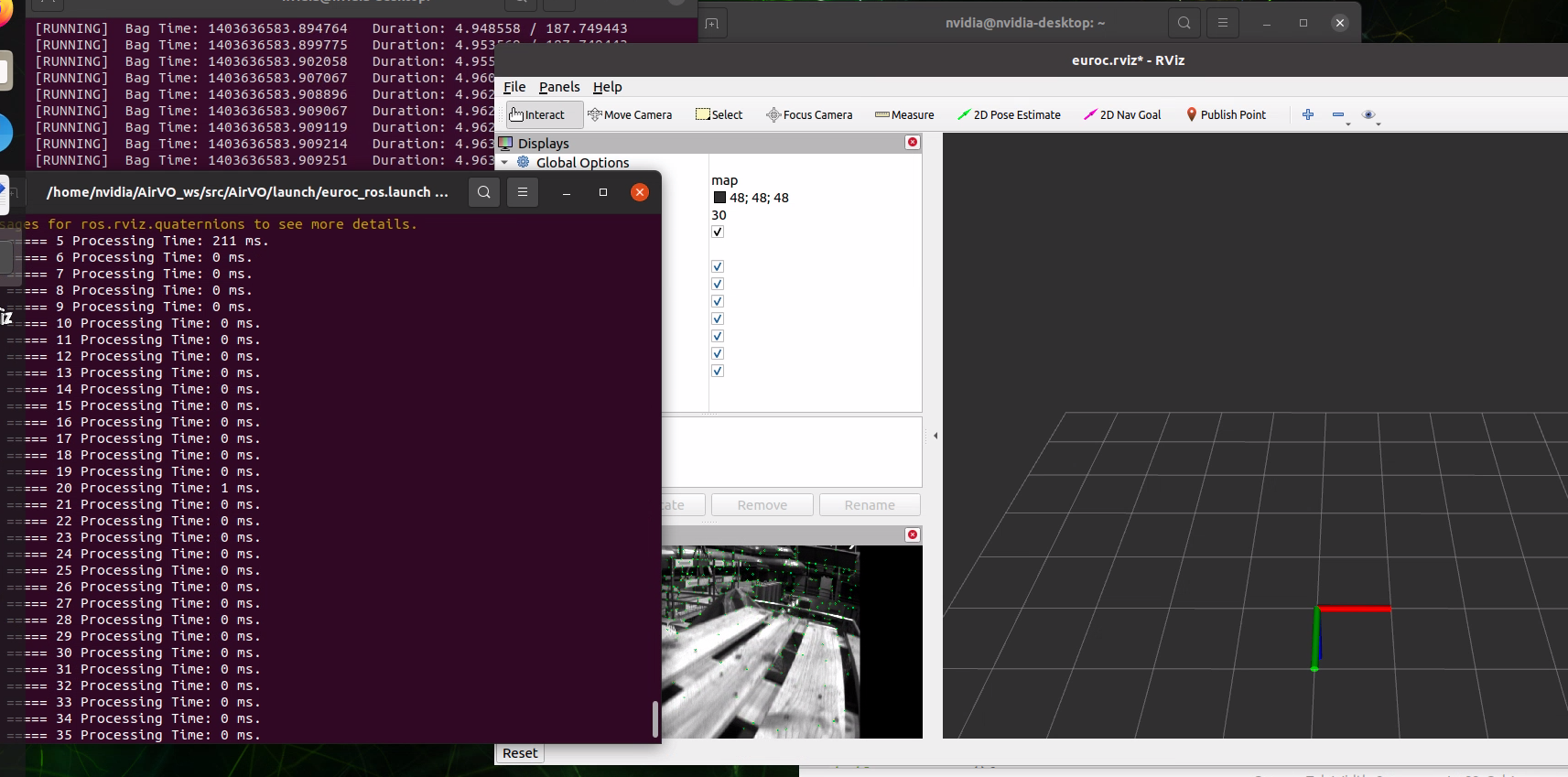Open search in the euroc_ros.launch terminal
This screenshot has width=1568, height=777.
(484, 192)
